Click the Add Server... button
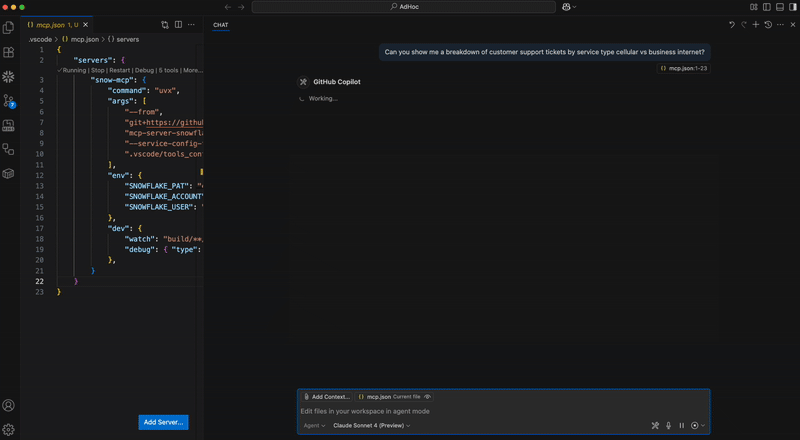This screenshot has width=800, height=440. point(163,422)
